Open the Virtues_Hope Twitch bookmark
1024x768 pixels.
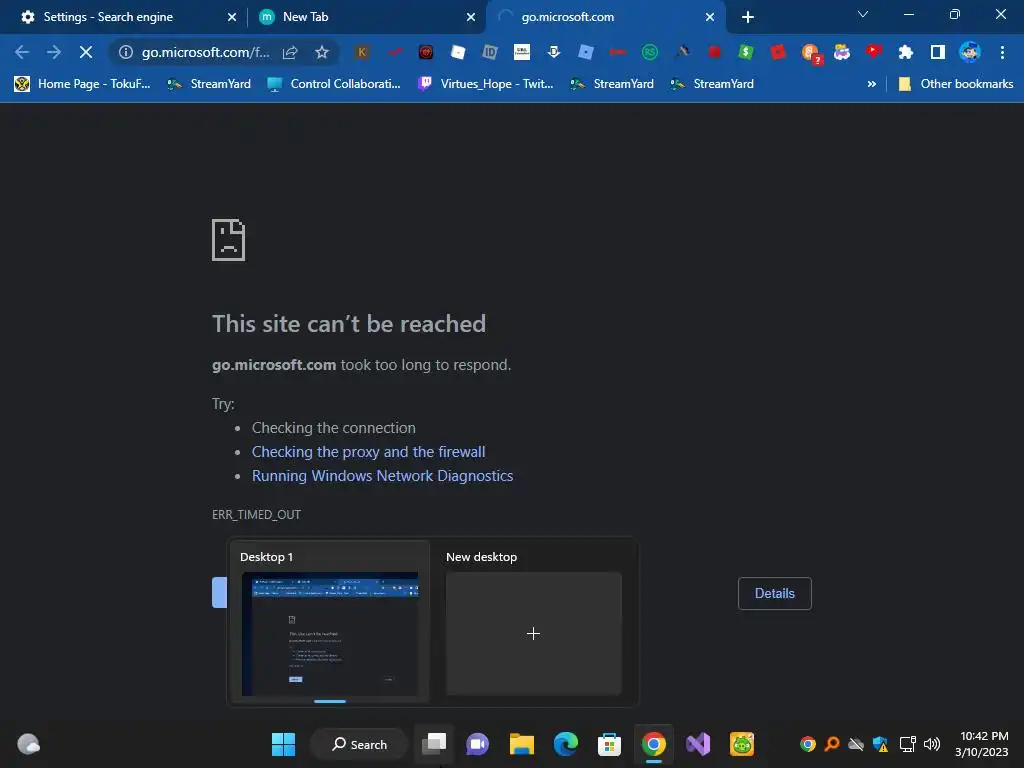pos(486,84)
